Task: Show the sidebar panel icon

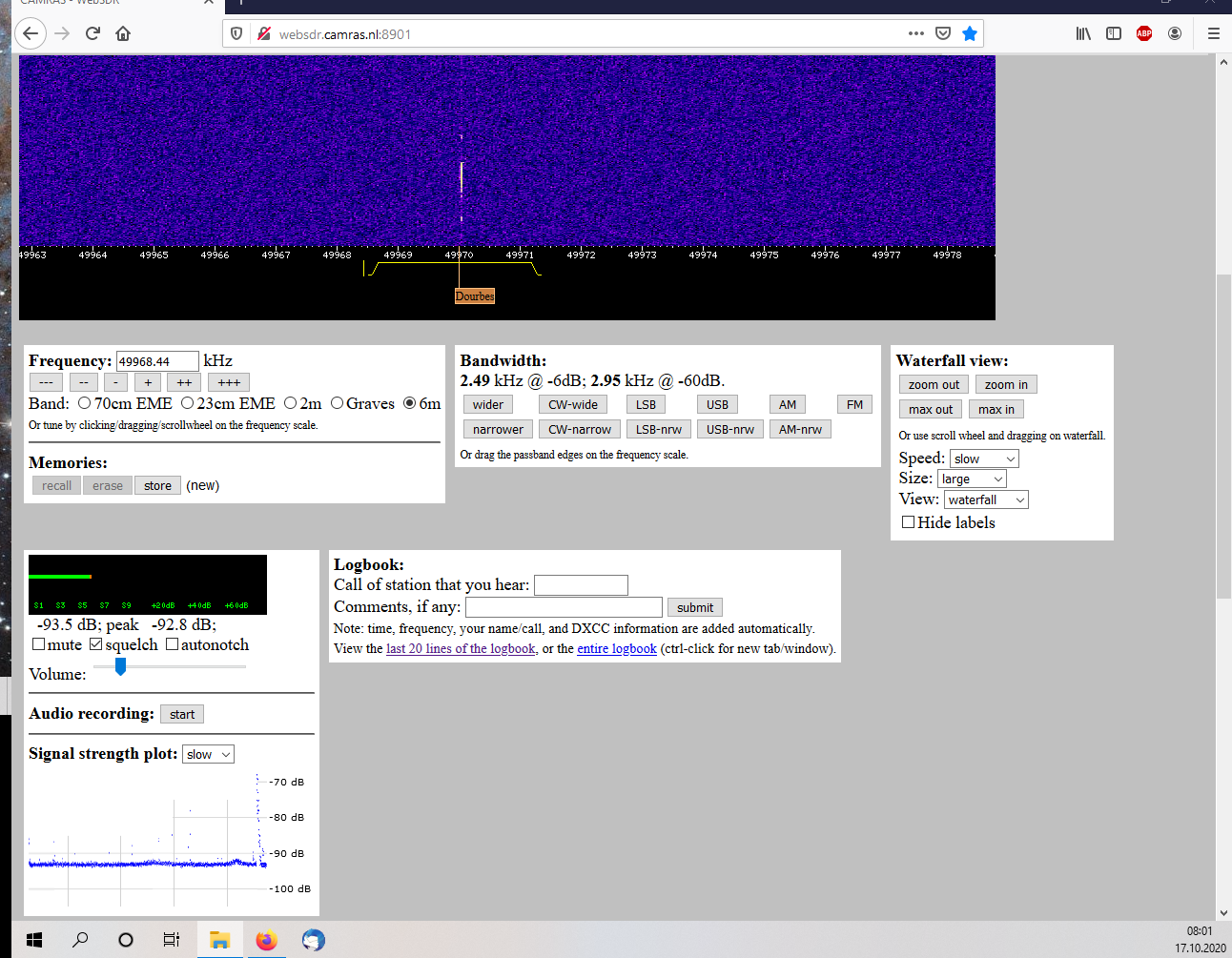Action: point(1114,33)
